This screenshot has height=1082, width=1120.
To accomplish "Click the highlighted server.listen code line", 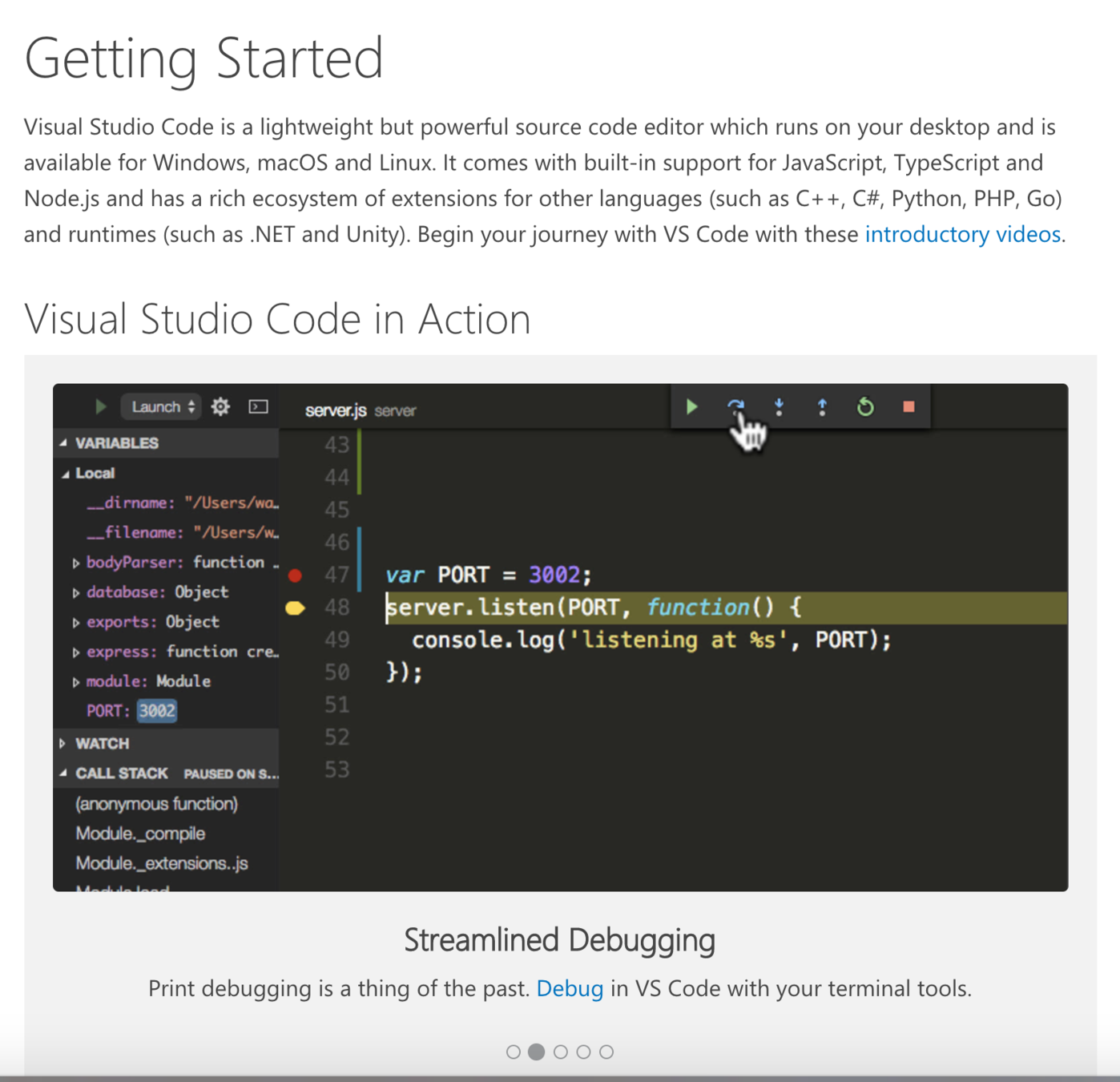I will (x=594, y=608).
